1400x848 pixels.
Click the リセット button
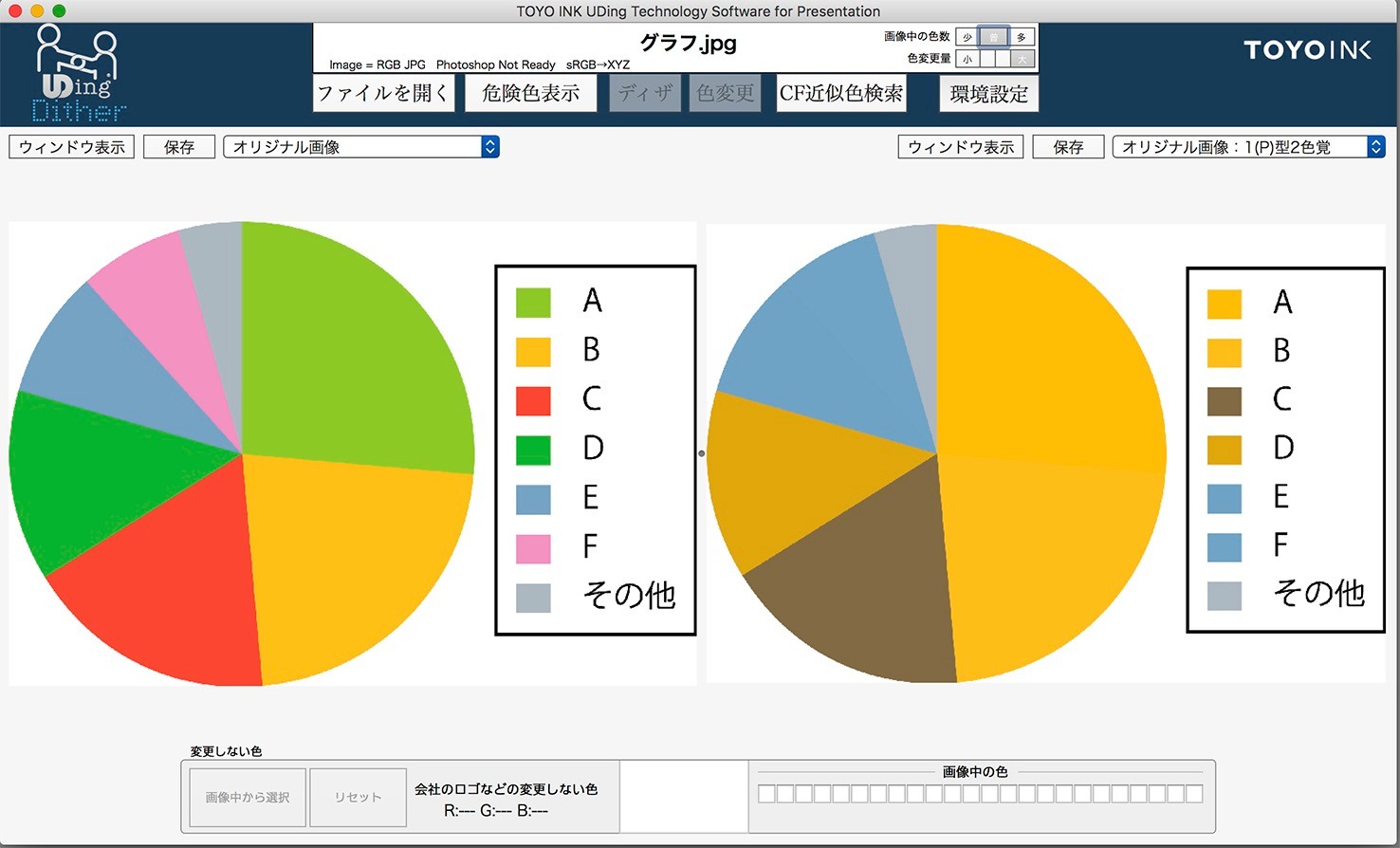click(x=359, y=797)
